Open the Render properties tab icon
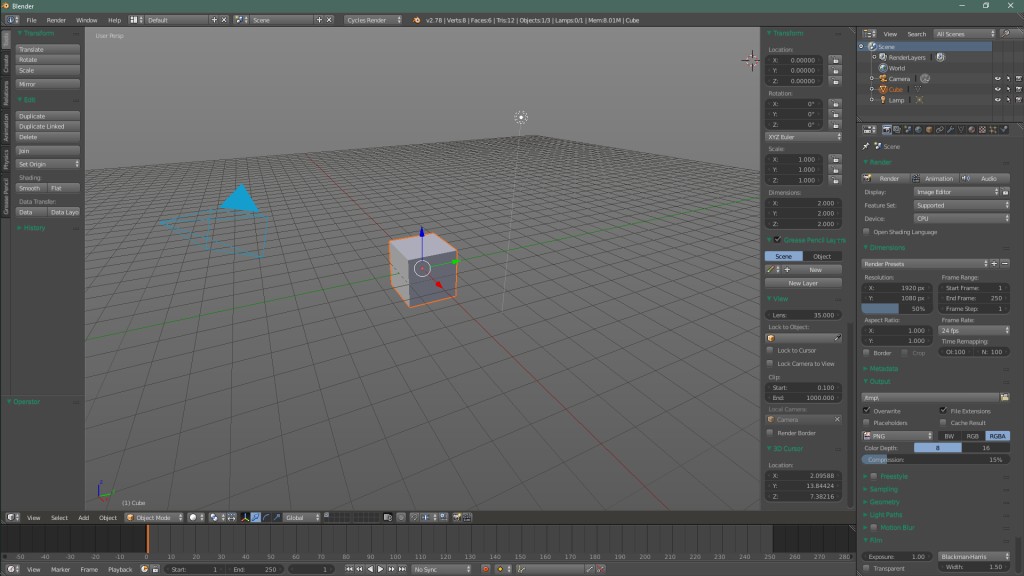Viewport: 1024px width, 576px height. point(887,130)
